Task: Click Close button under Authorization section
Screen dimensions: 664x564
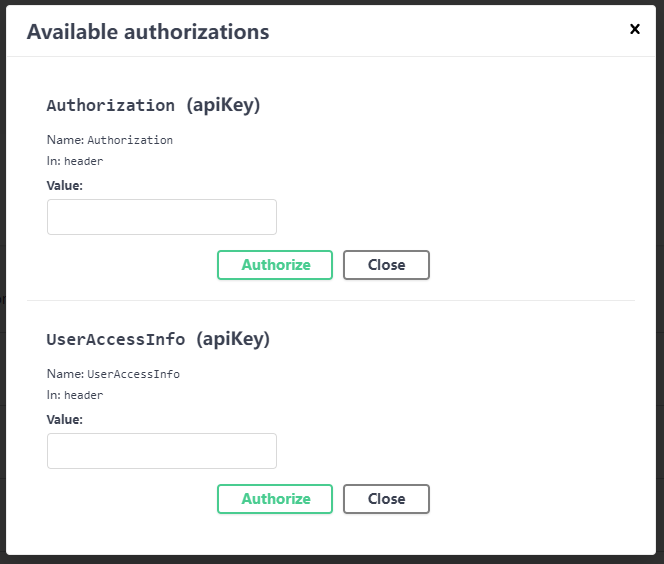Action: click(386, 265)
